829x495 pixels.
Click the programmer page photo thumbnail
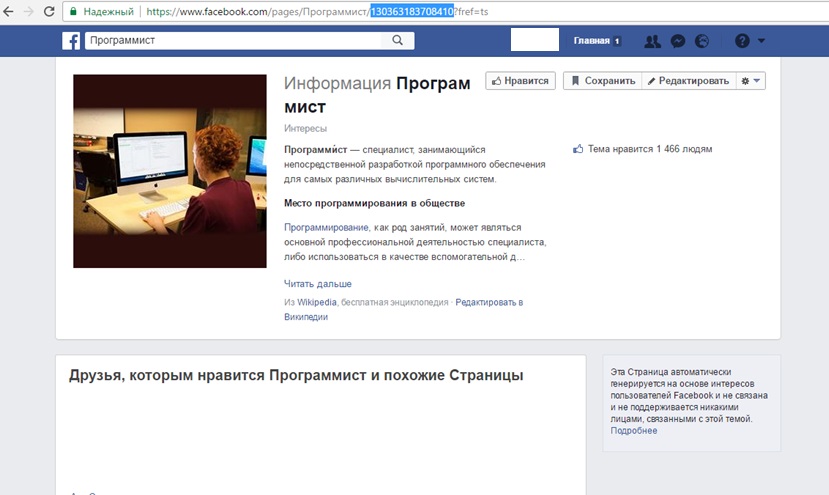tap(170, 171)
